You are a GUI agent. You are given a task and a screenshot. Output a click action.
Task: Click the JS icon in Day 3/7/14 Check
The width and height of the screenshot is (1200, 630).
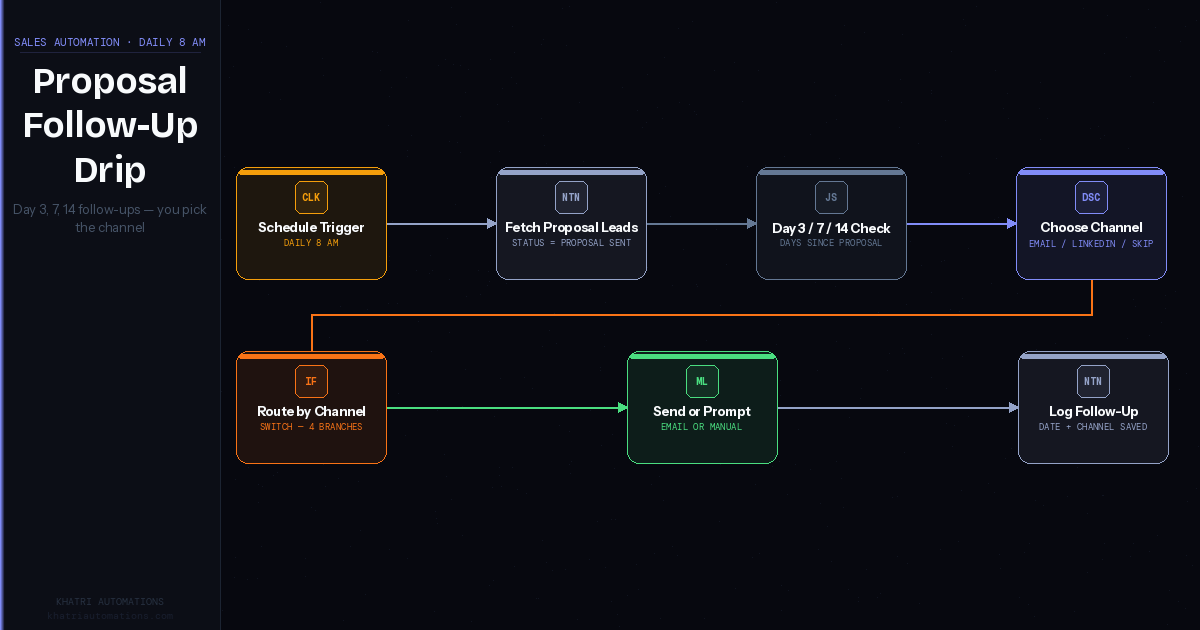coord(831,197)
